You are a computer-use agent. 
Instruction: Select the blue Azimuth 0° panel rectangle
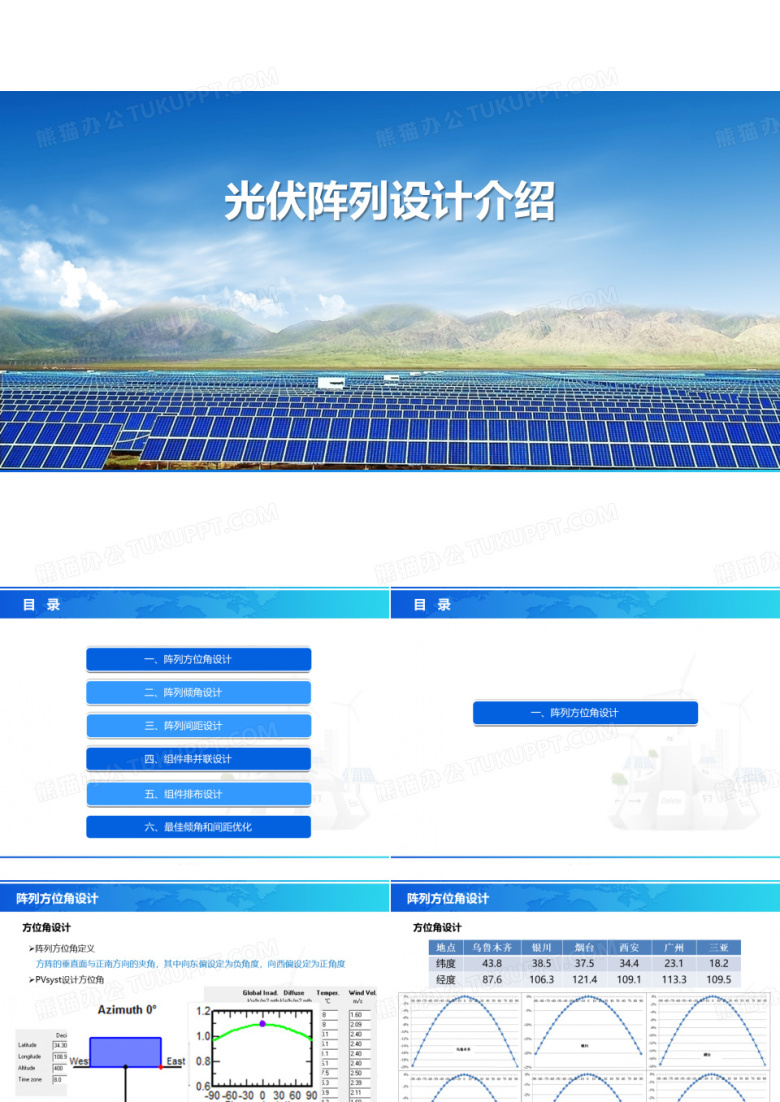tap(126, 1052)
